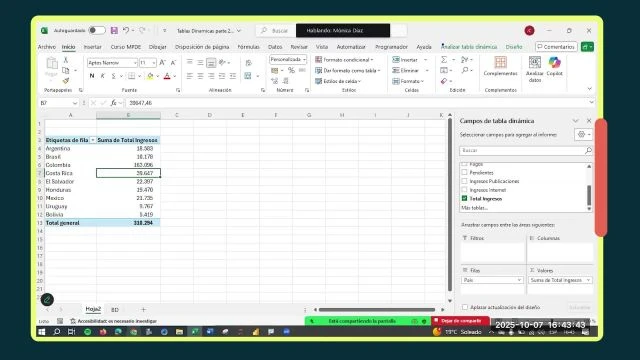The image size is (640, 360).
Task: Enable Aplazar actualización del diseño checkbox
Action: point(464,307)
